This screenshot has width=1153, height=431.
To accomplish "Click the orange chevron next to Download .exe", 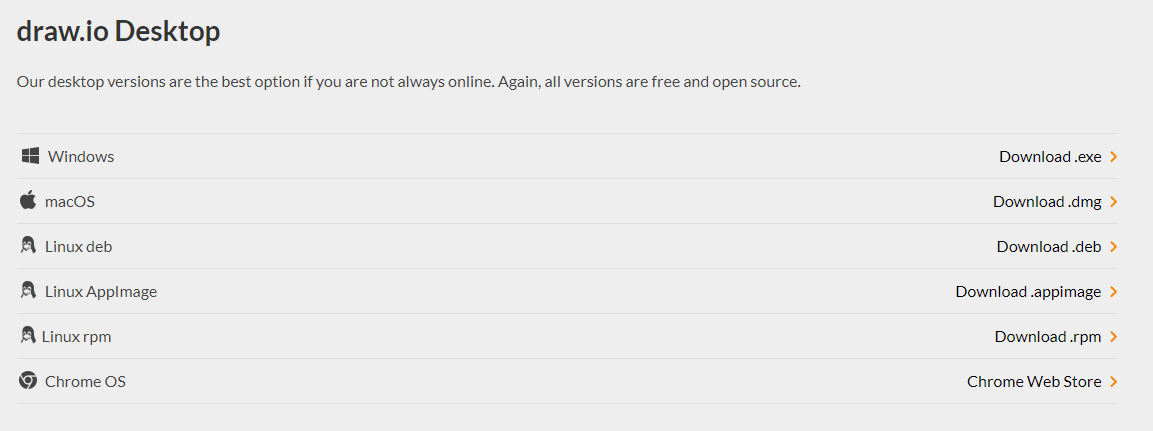I will point(1113,157).
